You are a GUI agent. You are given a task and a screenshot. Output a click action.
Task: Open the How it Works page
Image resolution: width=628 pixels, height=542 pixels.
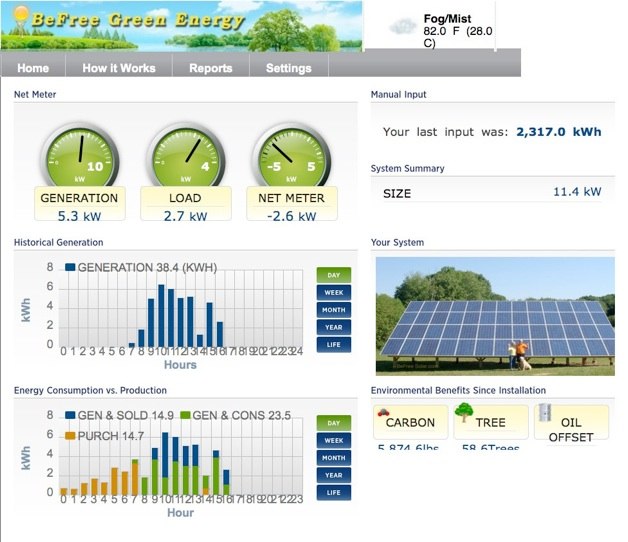[x=119, y=68]
